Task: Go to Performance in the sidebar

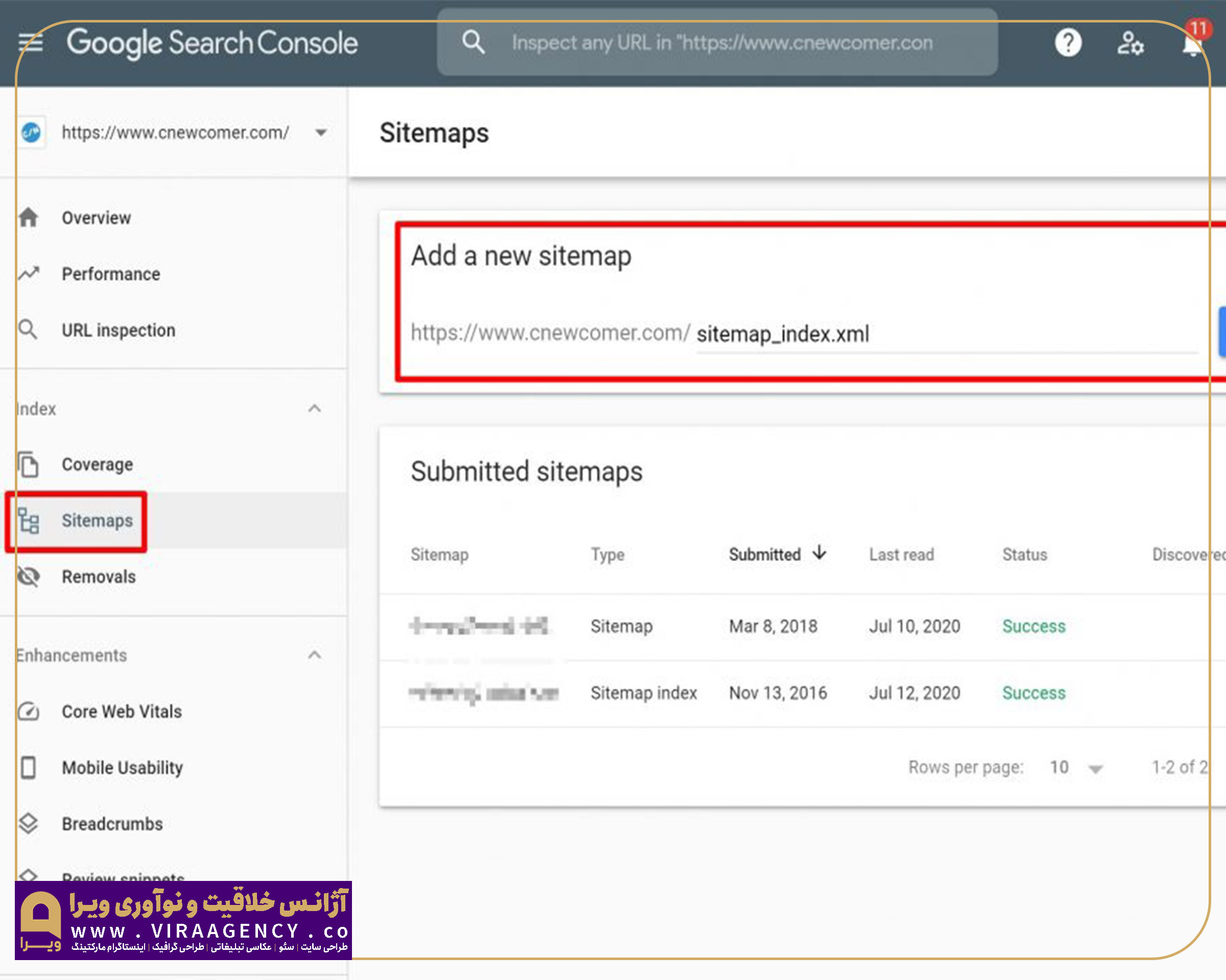Action: (x=111, y=274)
